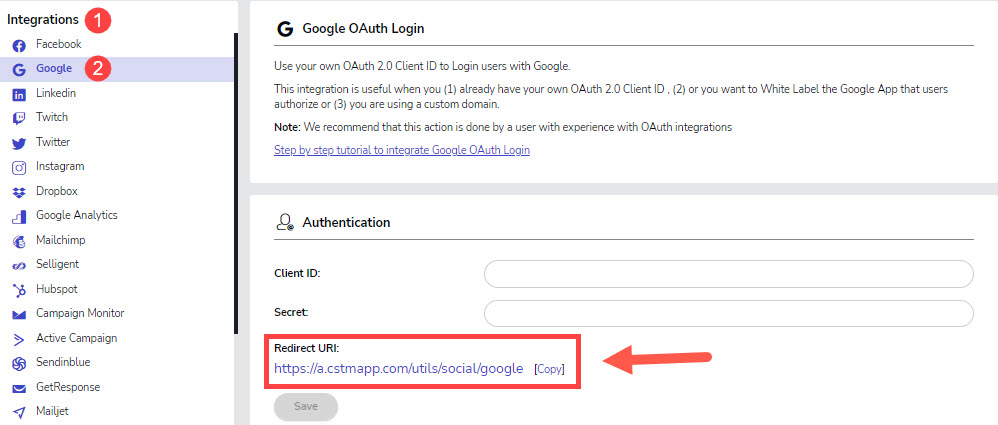Image resolution: width=998 pixels, height=425 pixels.
Task: Click the Authentication section title
Action: tap(346, 223)
